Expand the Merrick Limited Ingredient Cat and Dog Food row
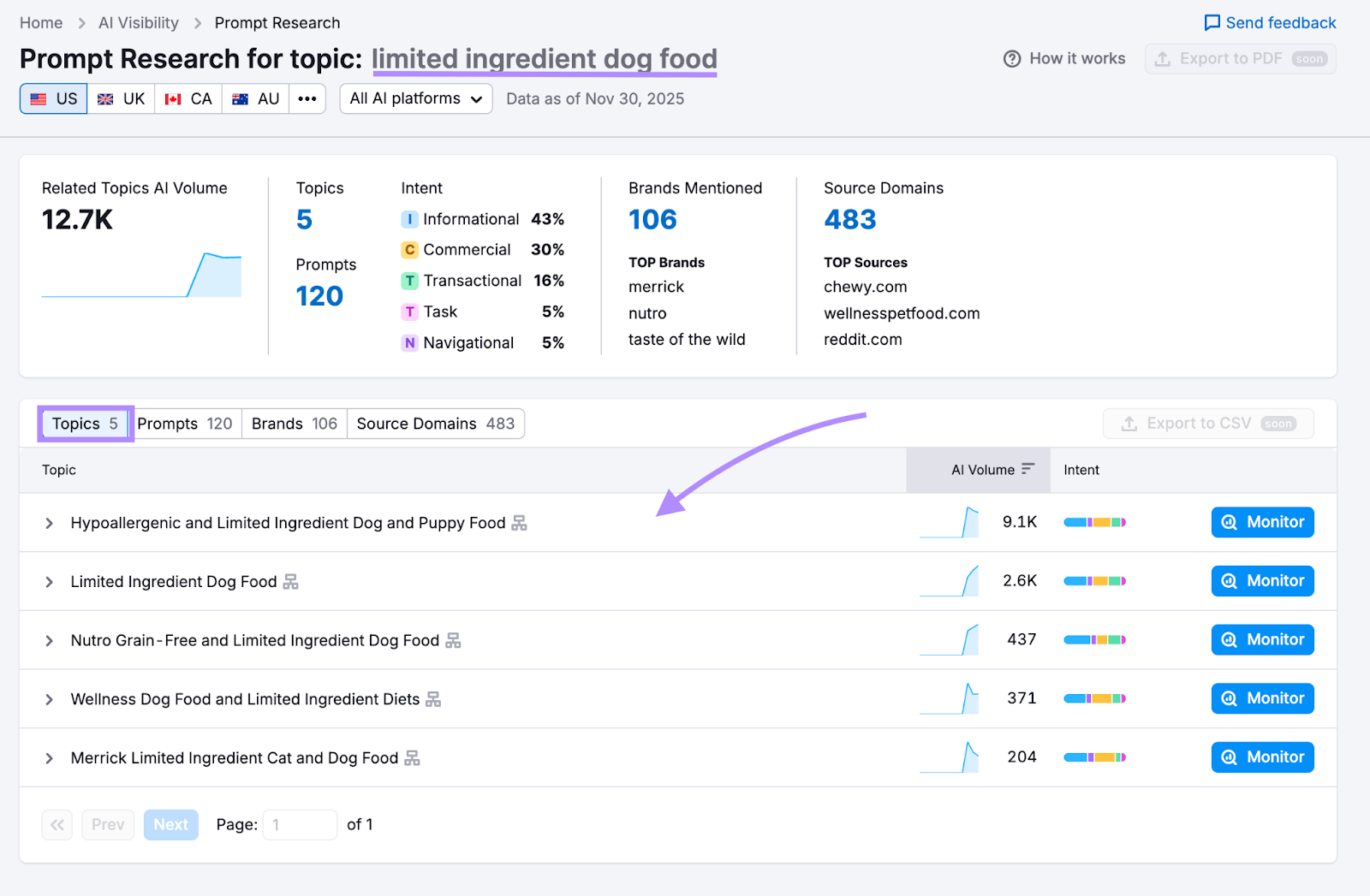Image resolution: width=1370 pixels, height=896 pixels. [49, 757]
